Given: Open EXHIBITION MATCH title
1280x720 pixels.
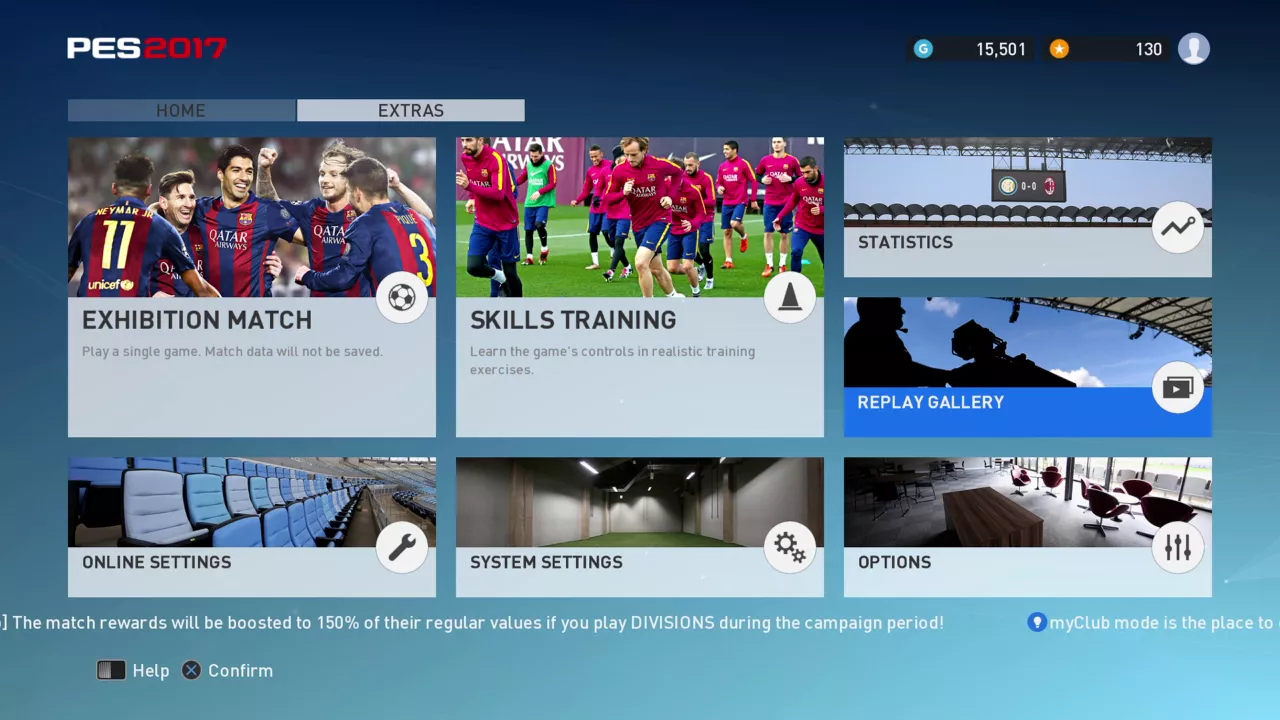Looking at the screenshot, I should click(x=197, y=320).
